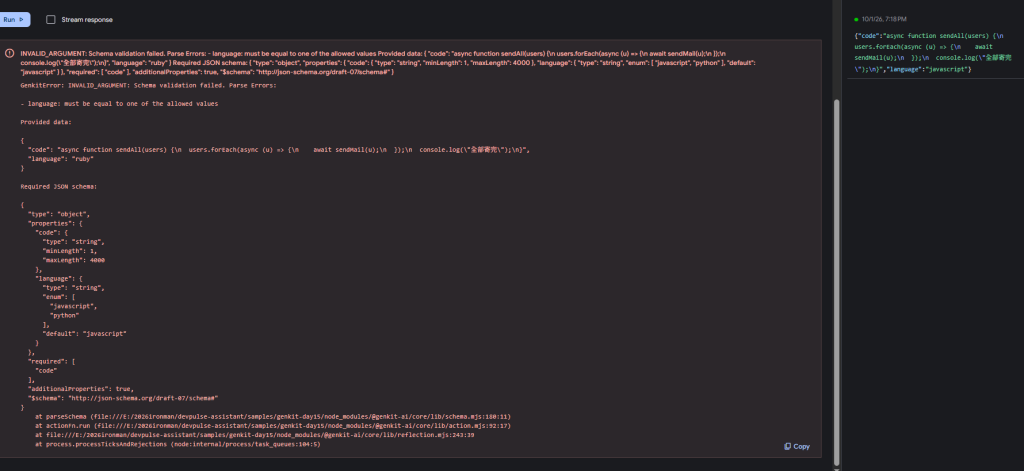Open the history entry JSON with sendAll code

933,52
